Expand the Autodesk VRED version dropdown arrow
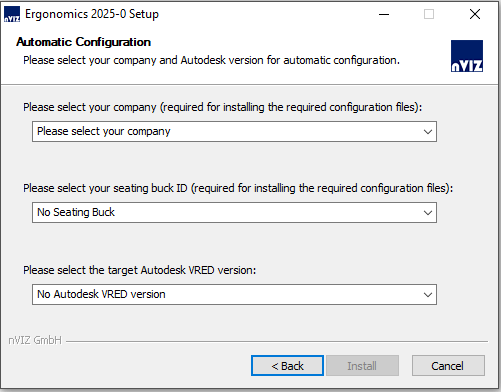The width and height of the screenshot is (501, 392). pyautogui.click(x=428, y=295)
